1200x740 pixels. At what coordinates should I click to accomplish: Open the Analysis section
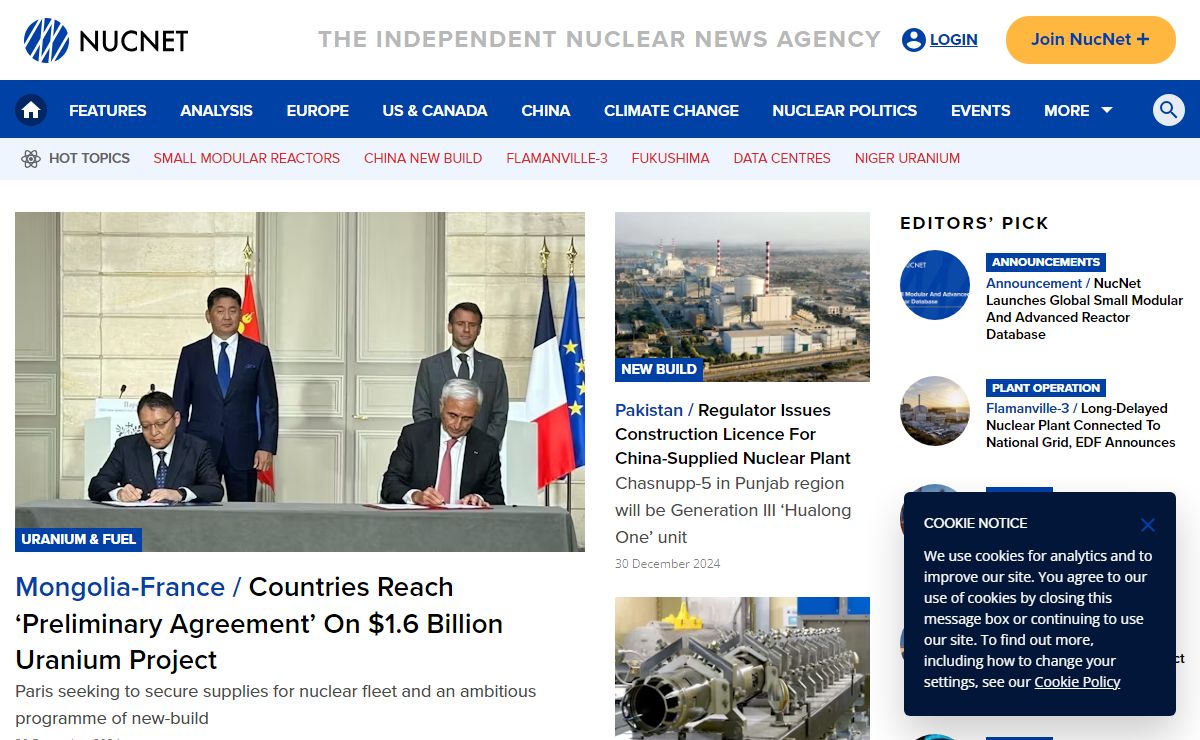[x=216, y=110]
